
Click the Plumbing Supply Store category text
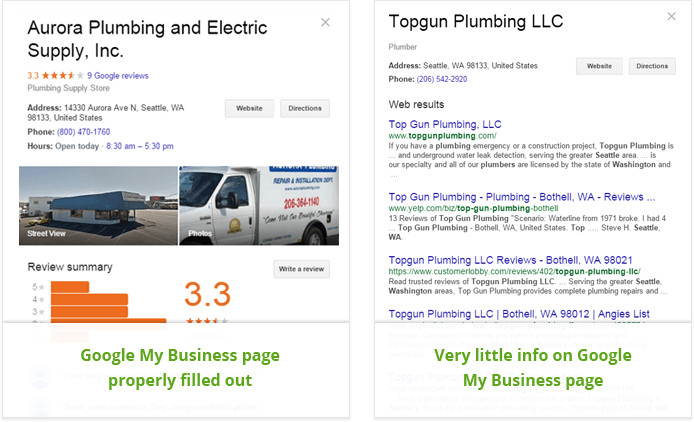tap(69, 88)
